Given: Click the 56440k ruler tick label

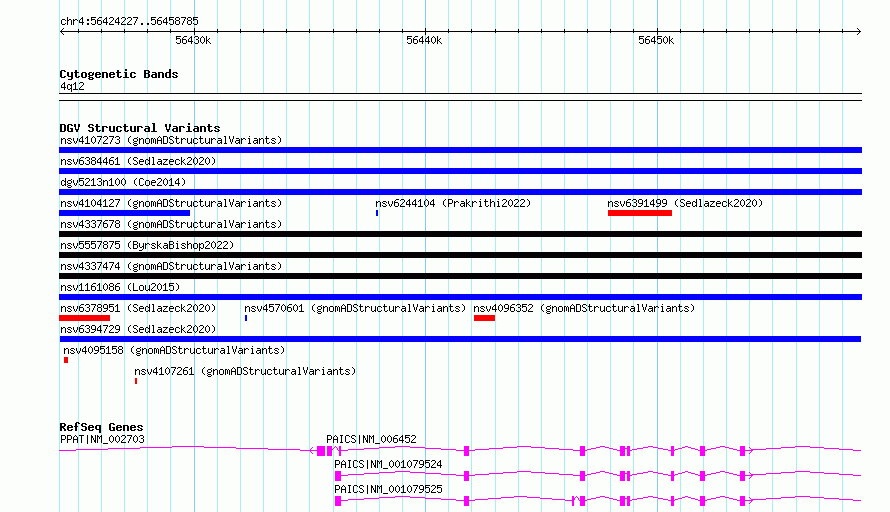Looking at the screenshot, I should point(424,40).
